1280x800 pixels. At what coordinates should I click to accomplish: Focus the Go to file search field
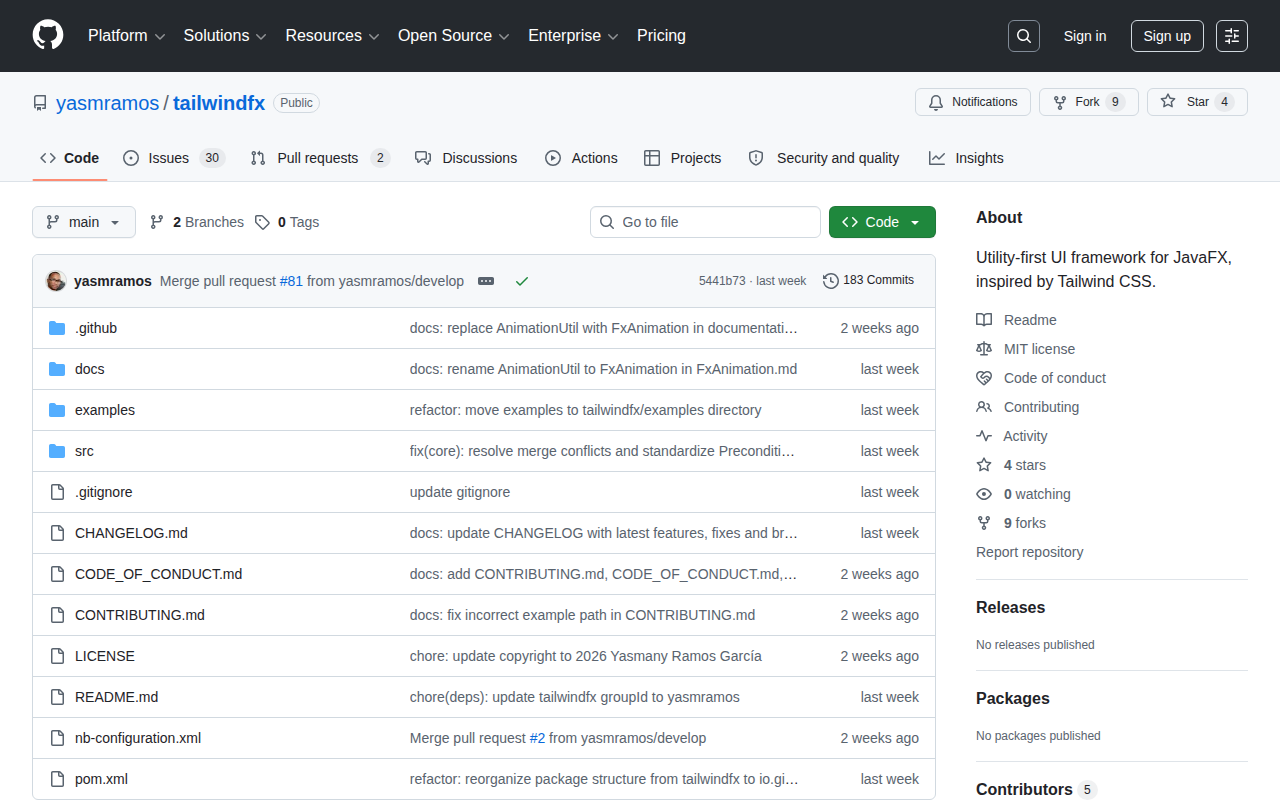point(705,222)
